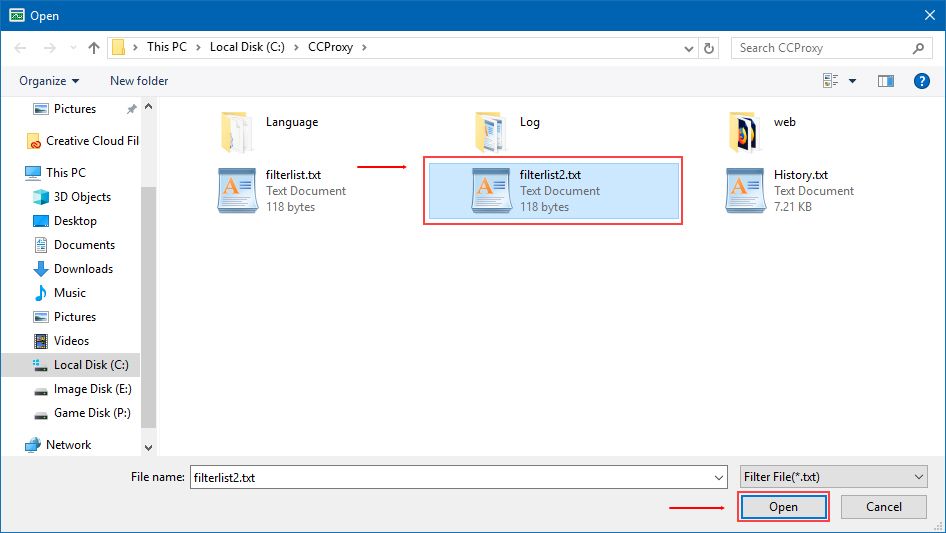Open the File name history dropdown
The image size is (946, 533).
click(x=718, y=477)
